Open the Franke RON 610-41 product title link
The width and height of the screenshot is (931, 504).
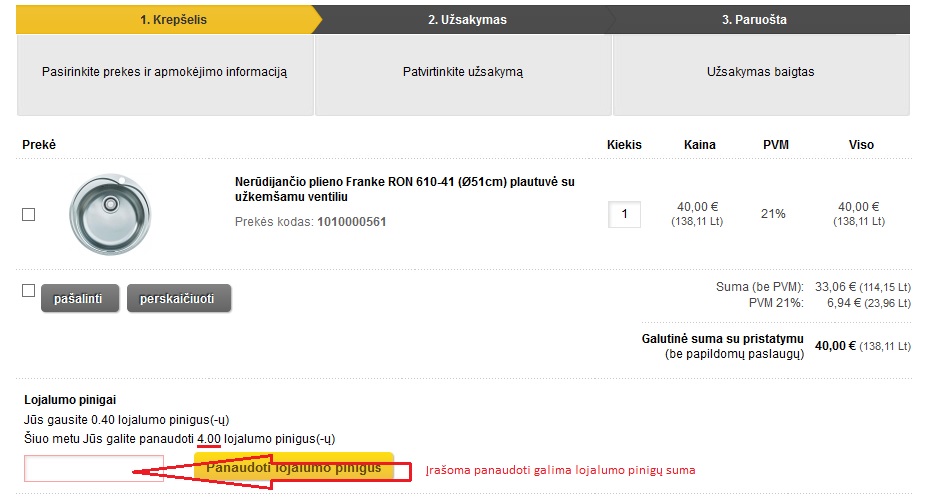pos(404,189)
